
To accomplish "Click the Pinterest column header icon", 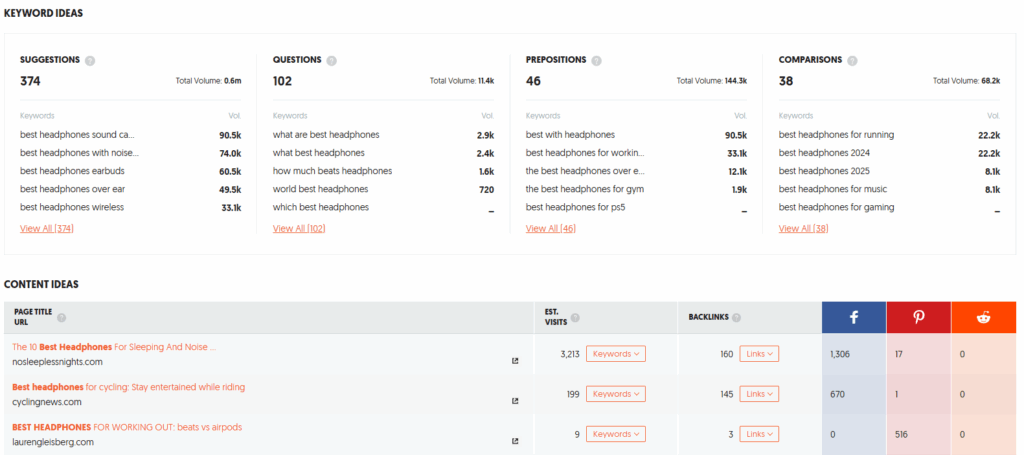I will (919, 317).
